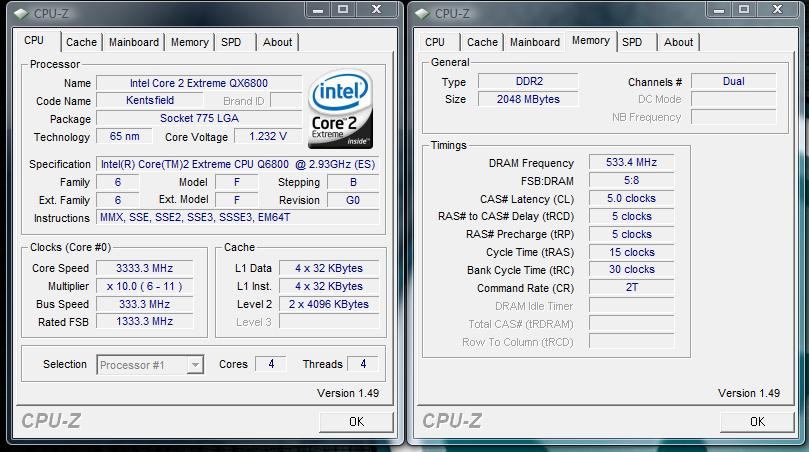Screen dimensions: 809x452
Task: Close the left CPU-Z window
Action: [x=377, y=10]
